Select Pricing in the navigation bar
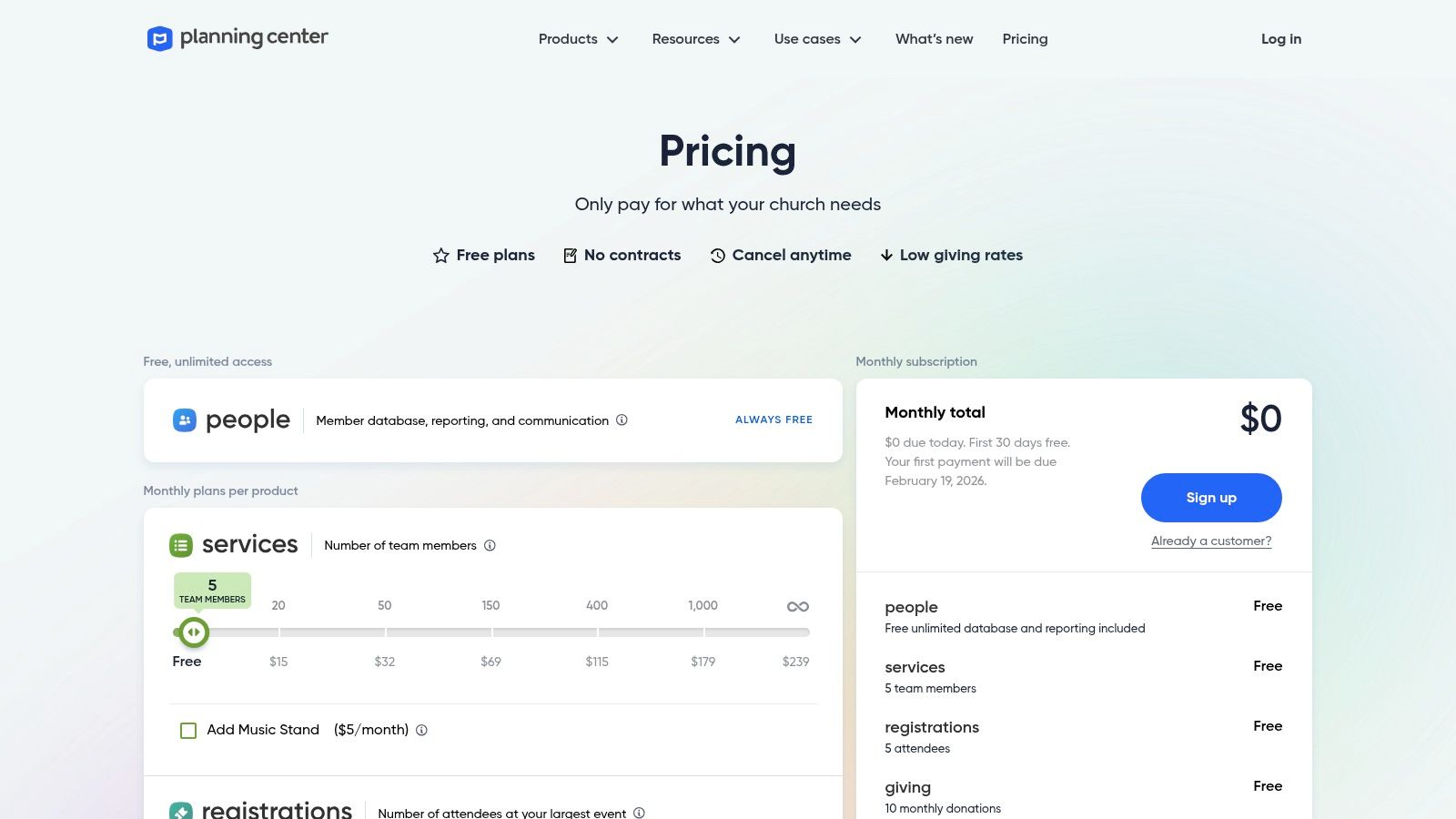The width and height of the screenshot is (1456, 819). click(x=1025, y=39)
